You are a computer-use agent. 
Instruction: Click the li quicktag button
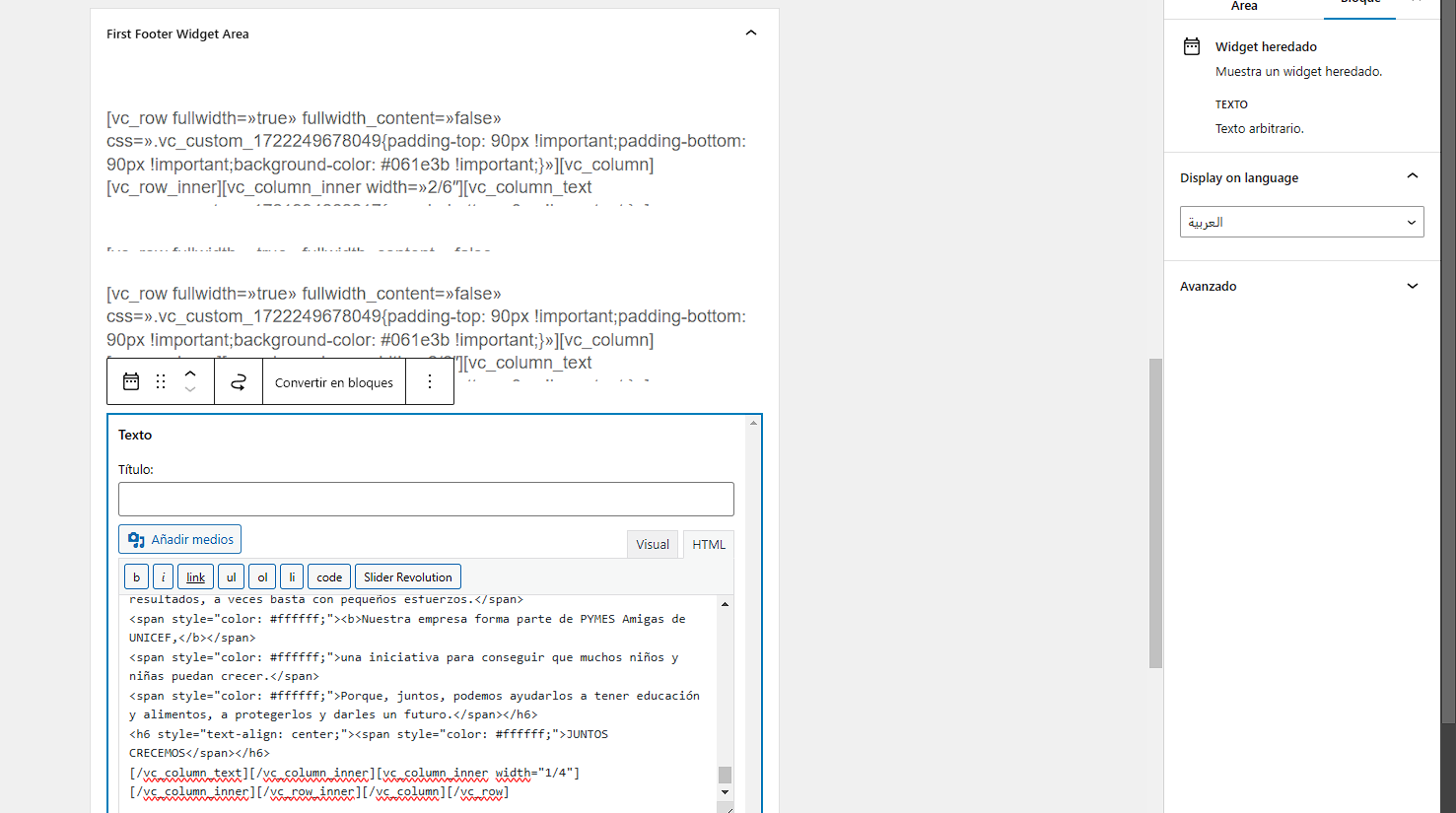click(292, 577)
